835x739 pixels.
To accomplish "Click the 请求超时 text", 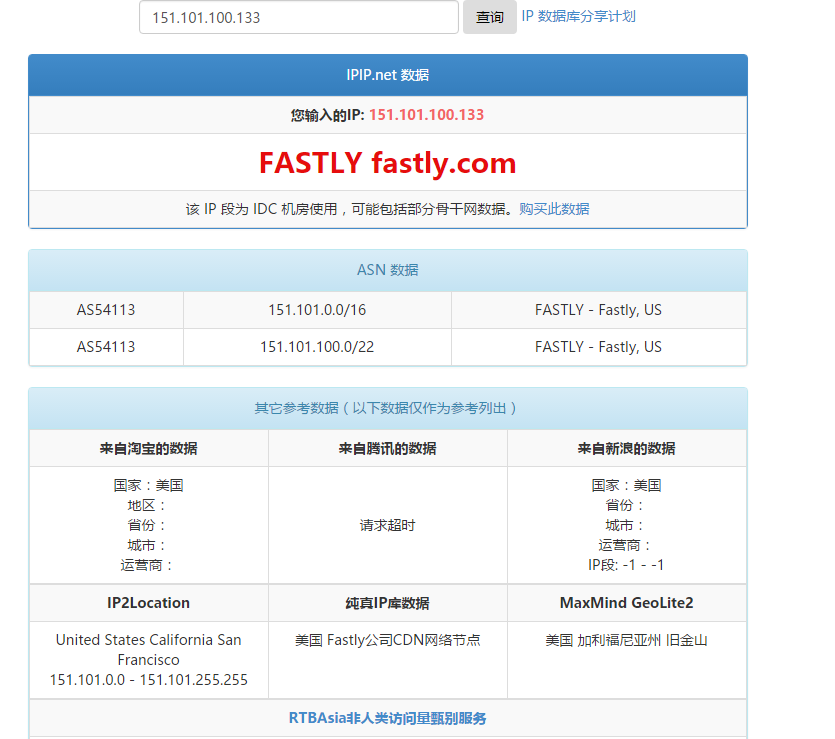I will (388, 525).
